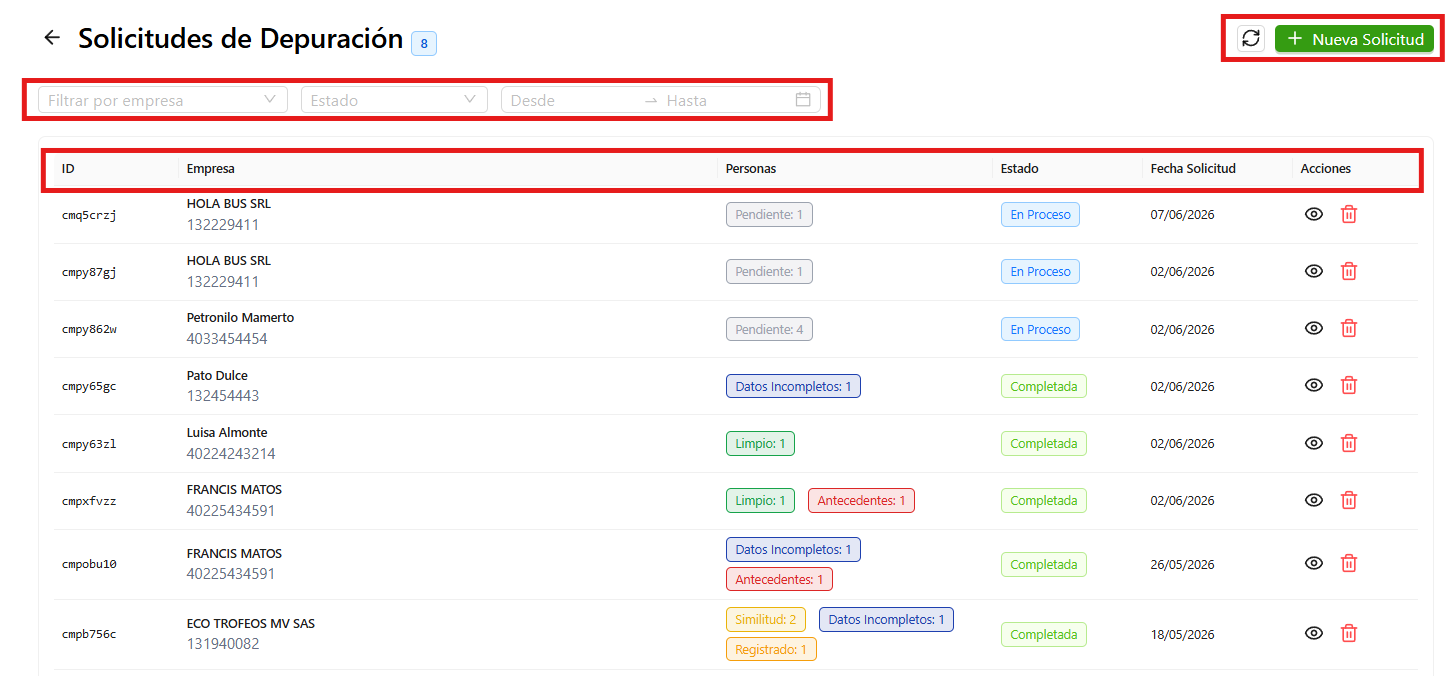Screen dimensions: 1452x676
Task: Show details for request cmpxfvzz
Action: coord(1314,500)
